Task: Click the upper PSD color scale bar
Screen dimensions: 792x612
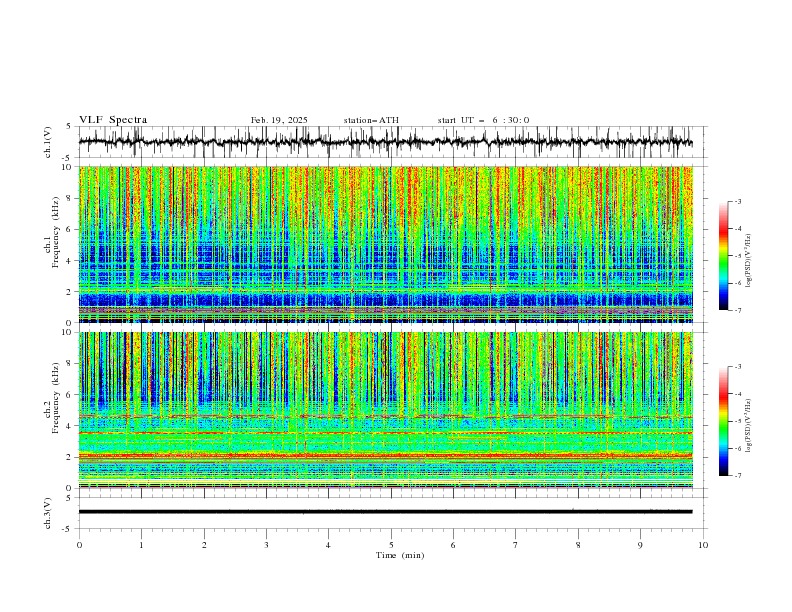Action: coord(724,256)
